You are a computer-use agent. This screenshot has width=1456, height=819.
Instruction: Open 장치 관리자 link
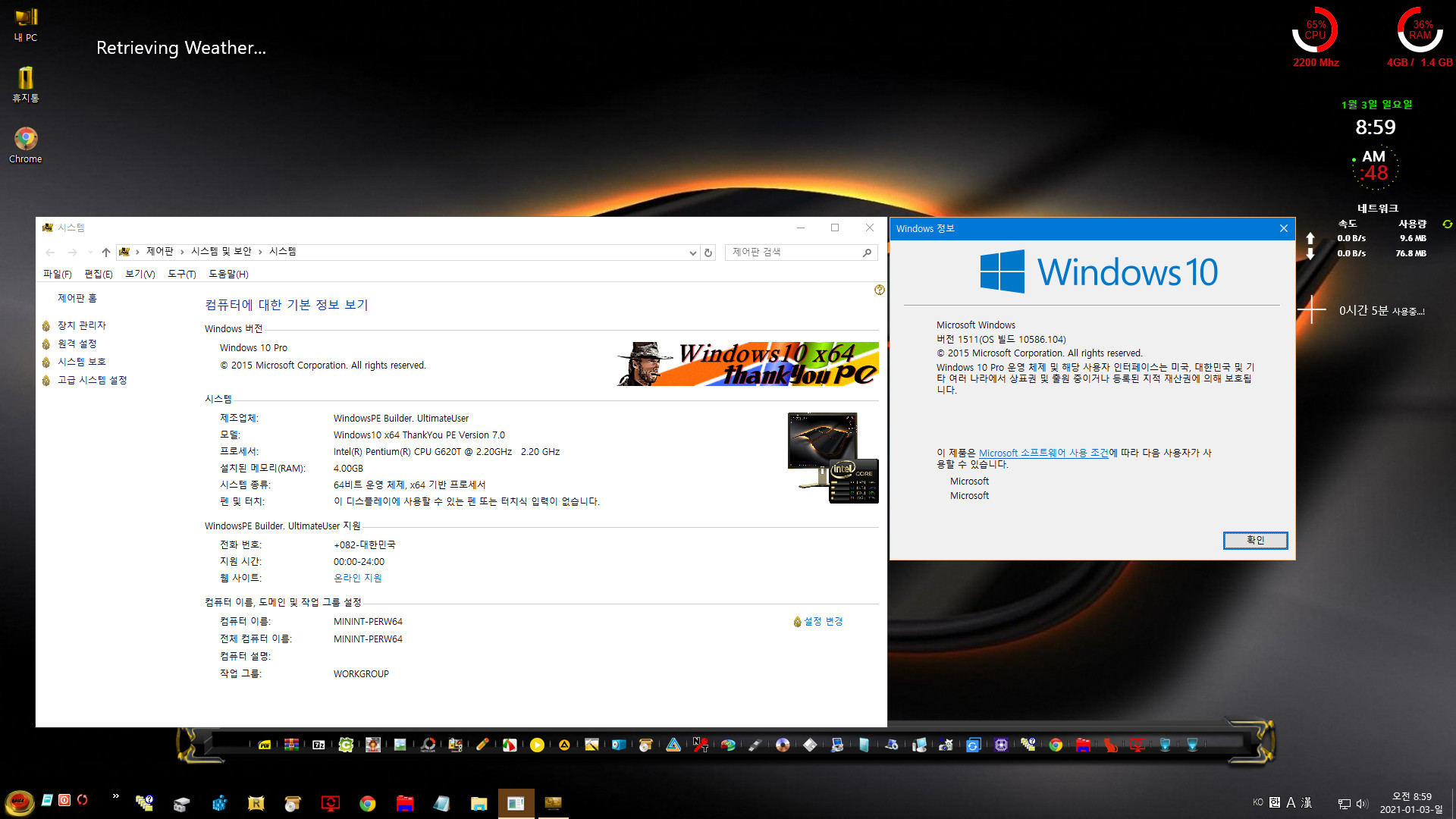pyautogui.click(x=82, y=325)
